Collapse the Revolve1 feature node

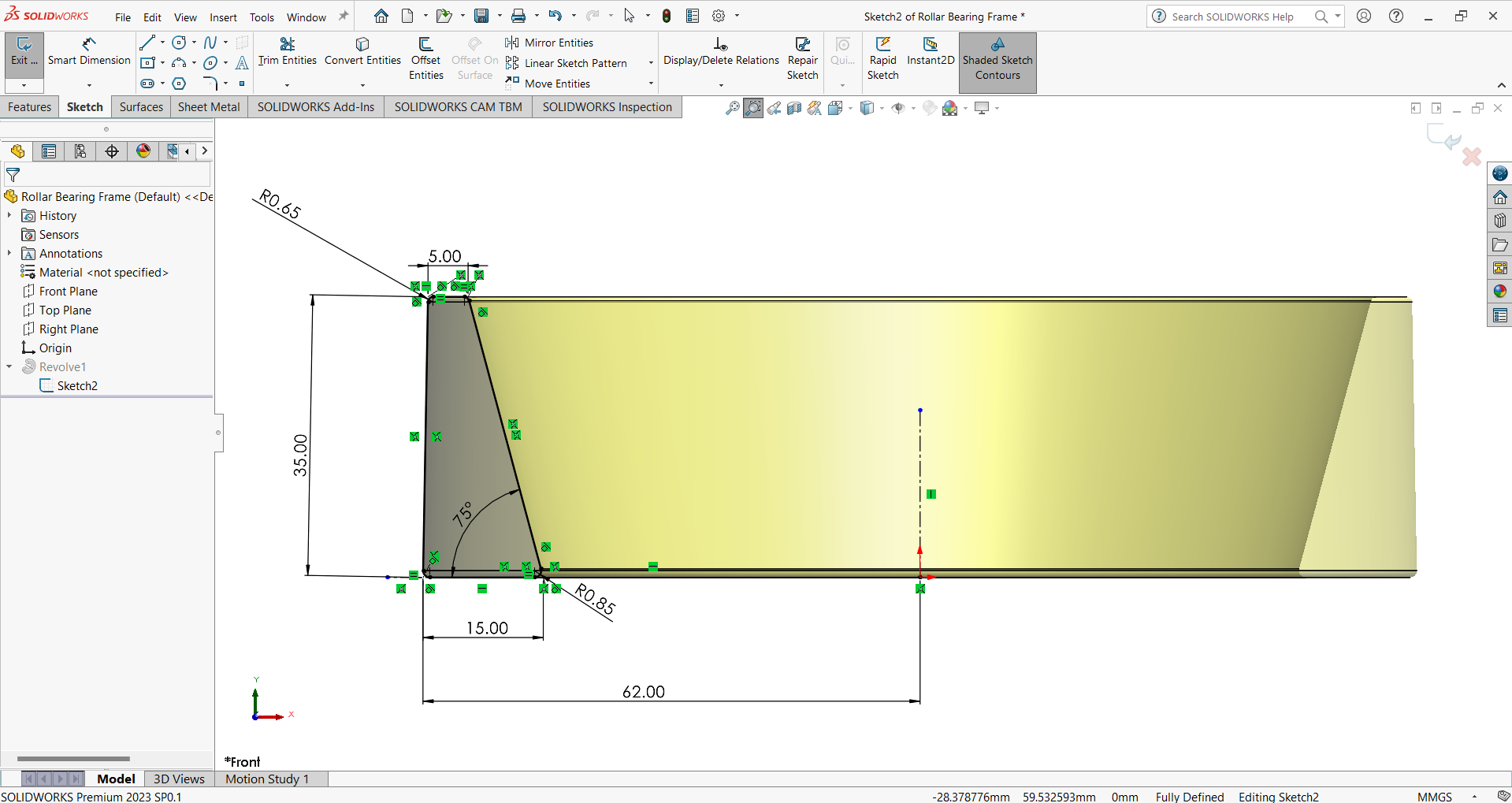[9, 366]
